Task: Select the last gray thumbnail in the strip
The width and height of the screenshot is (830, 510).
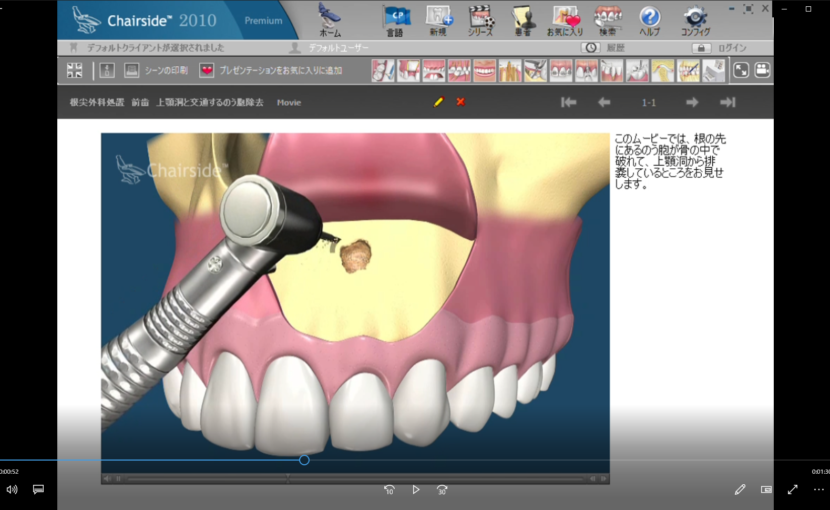Action: pos(713,70)
